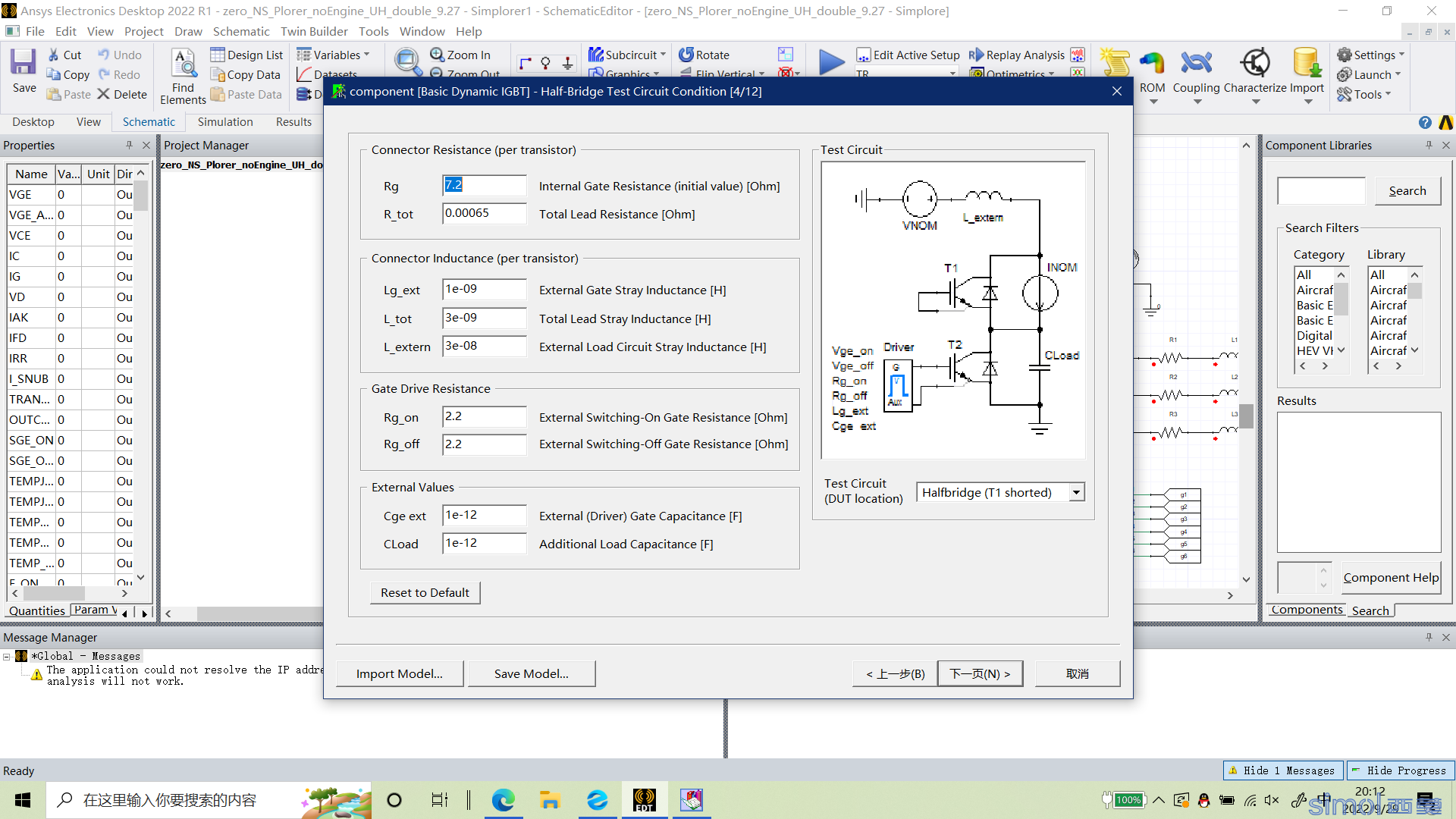Open the File menu
Screen dimensions: 1456x819
pyautogui.click(x=35, y=31)
